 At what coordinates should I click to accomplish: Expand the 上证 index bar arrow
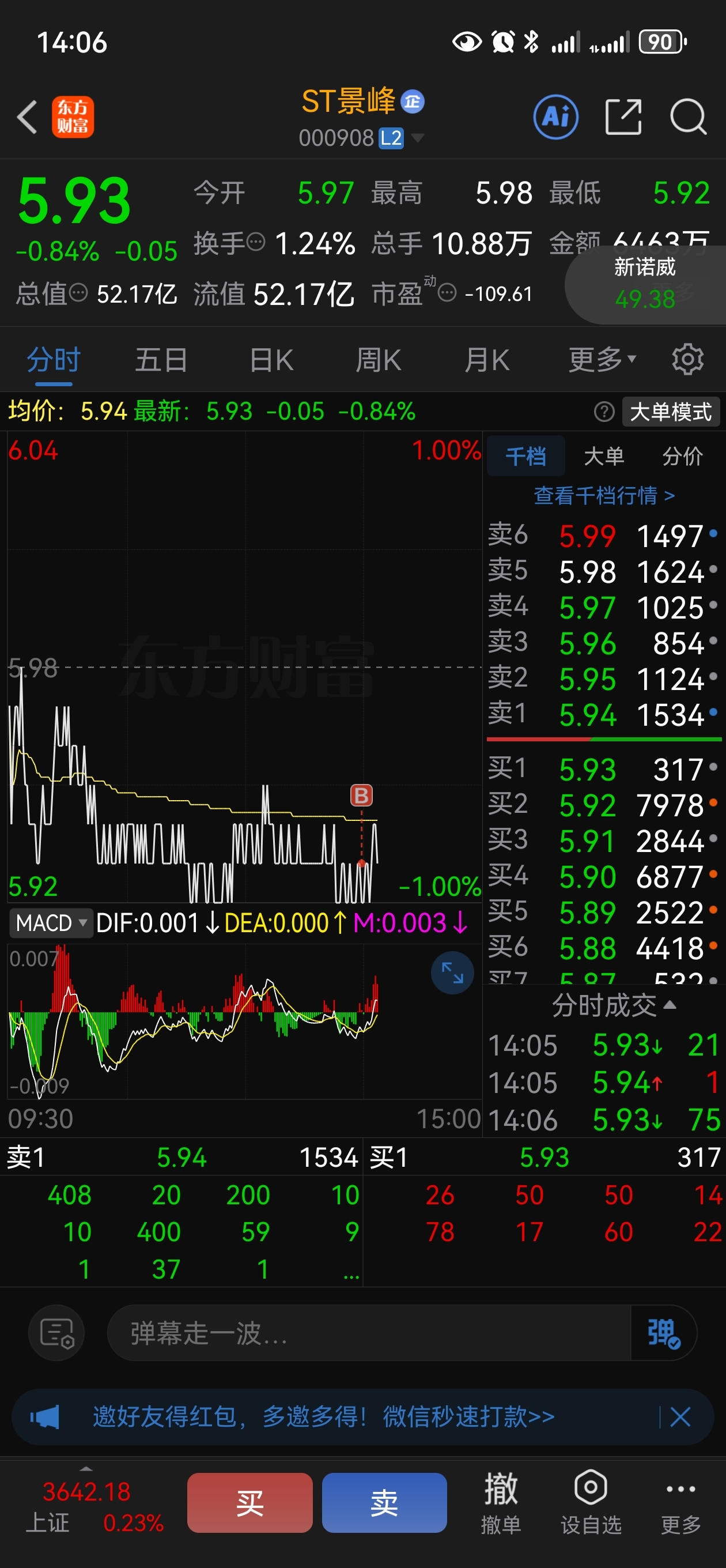pos(86,1468)
